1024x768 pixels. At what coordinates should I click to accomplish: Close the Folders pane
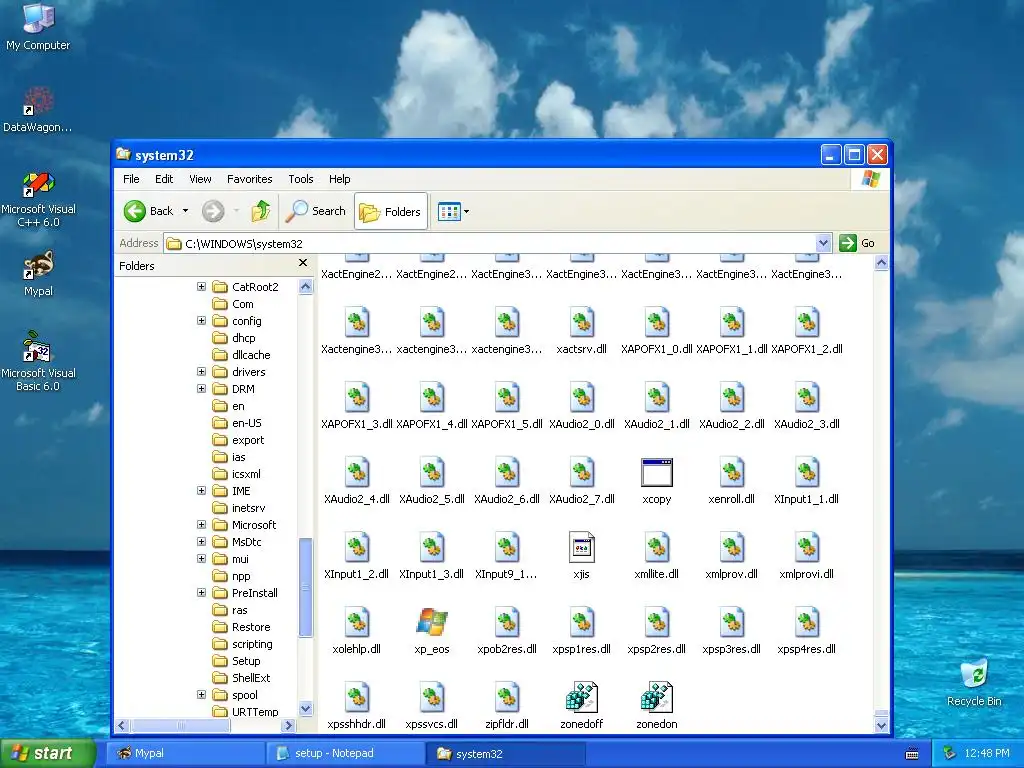point(302,263)
